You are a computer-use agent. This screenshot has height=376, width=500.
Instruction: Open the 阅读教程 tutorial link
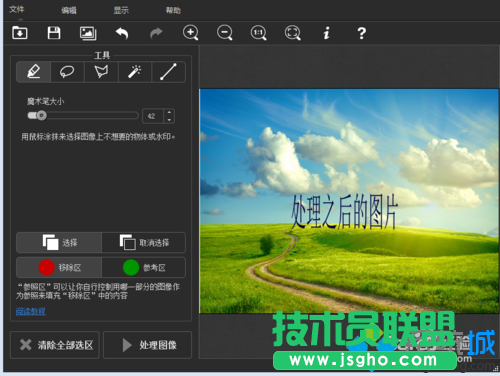[31, 311]
